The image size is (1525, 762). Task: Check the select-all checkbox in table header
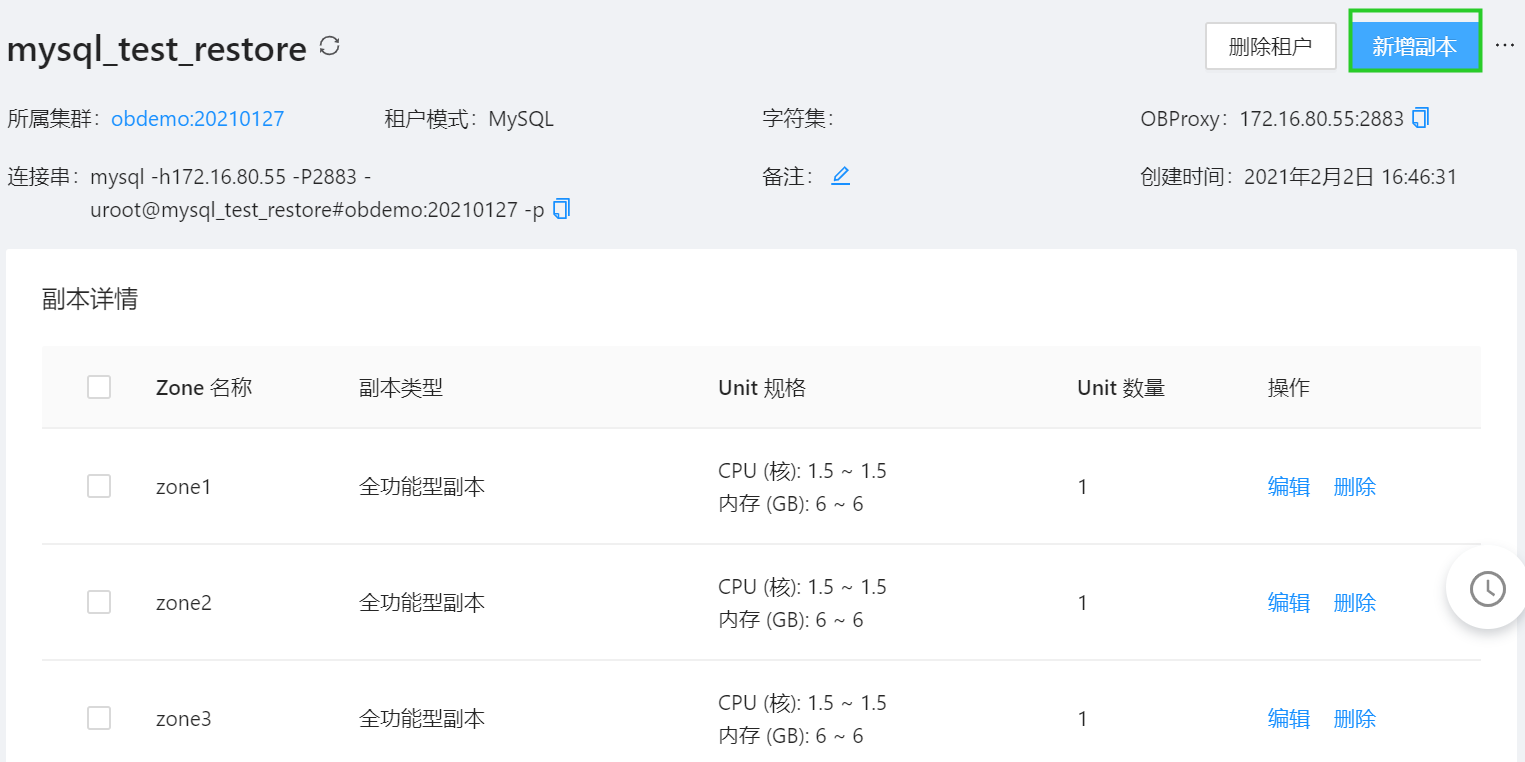pyautogui.click(x=98, y=386)
